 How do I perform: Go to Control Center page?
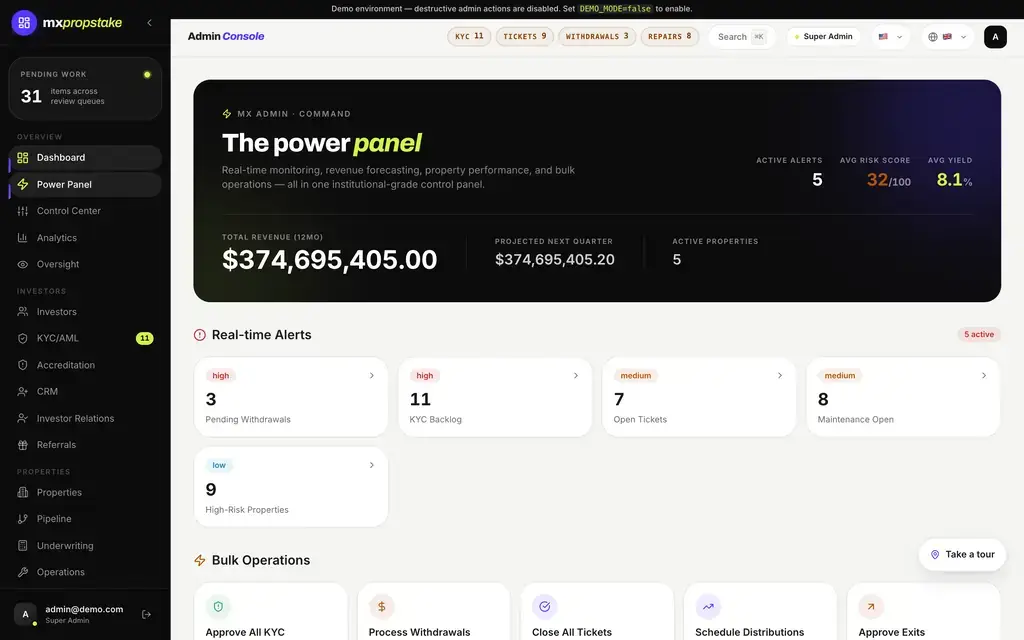click(x=86, y=211)
